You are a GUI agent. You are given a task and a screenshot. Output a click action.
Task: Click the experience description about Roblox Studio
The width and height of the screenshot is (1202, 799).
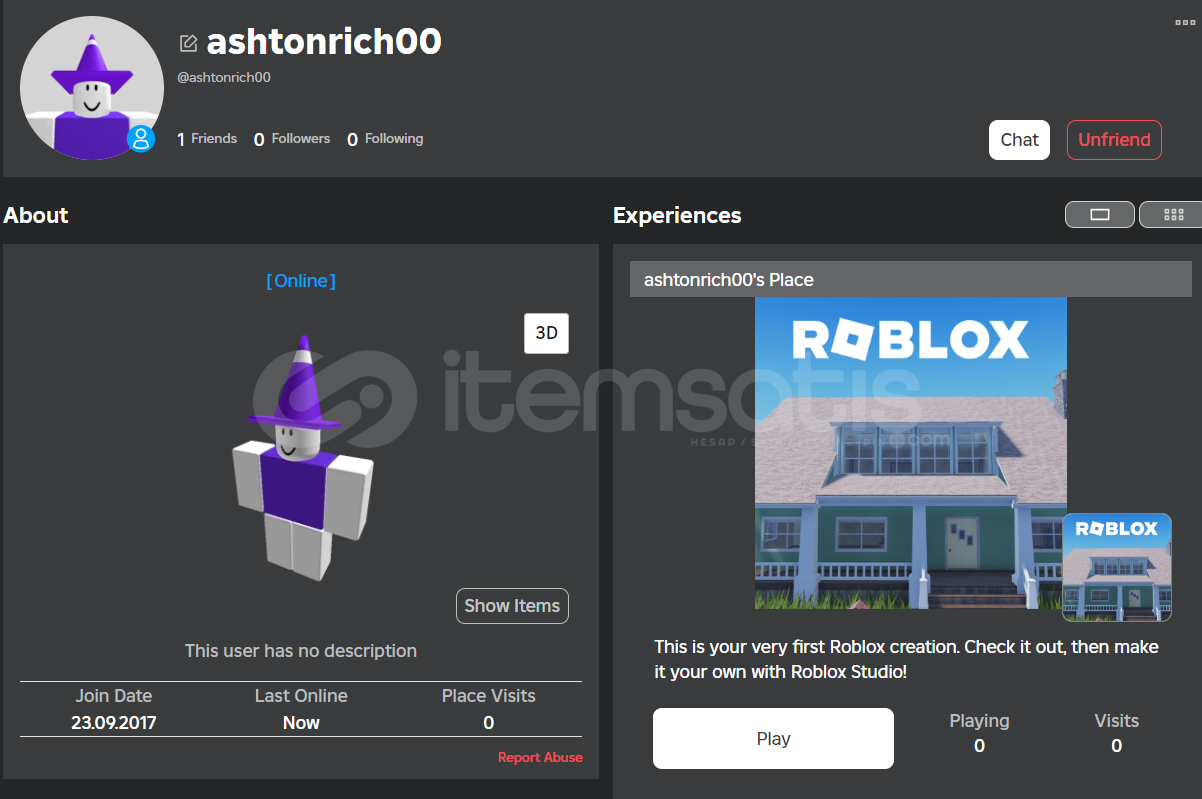(x=906, y=659)
